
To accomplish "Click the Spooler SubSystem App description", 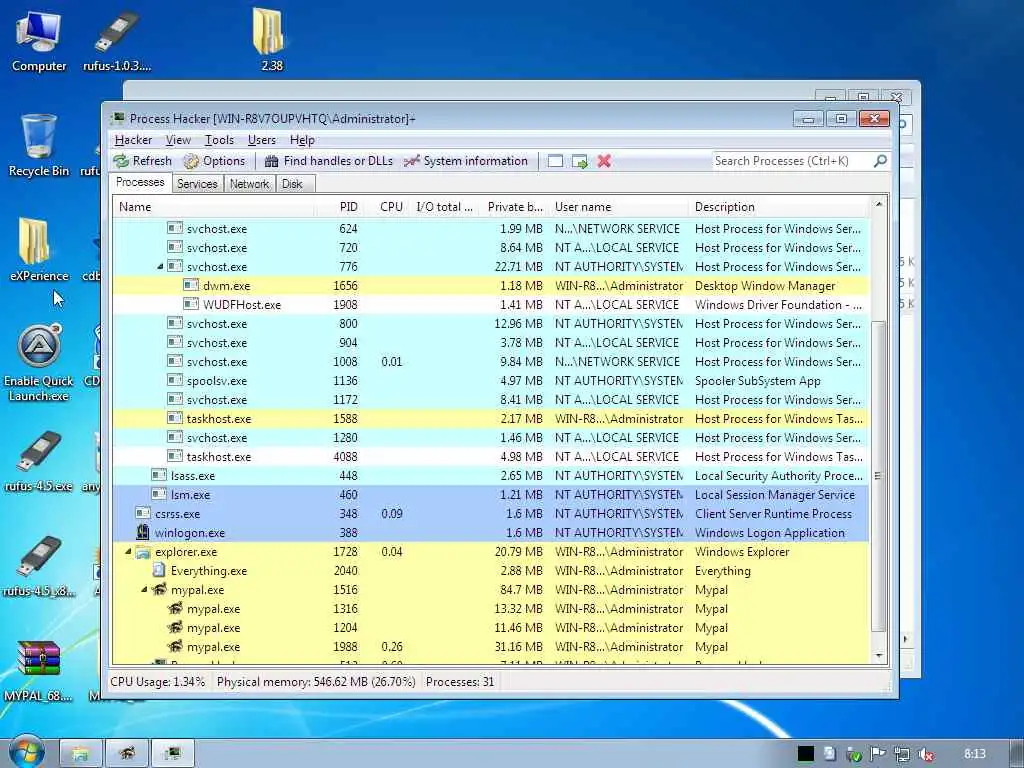I will click(x=758, y=381).
